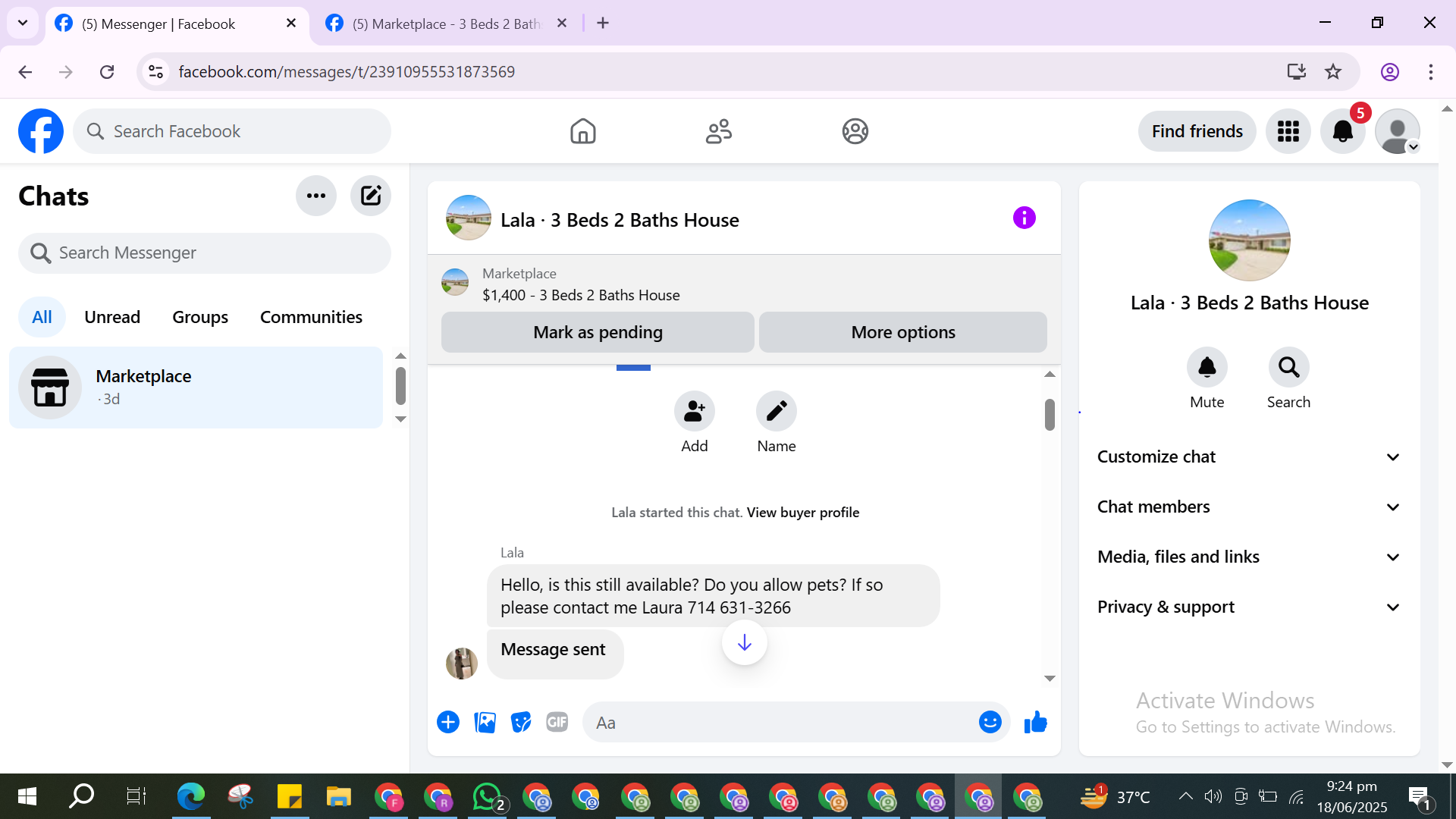Image resolution: width=1456 pixels, height=819 pixels.
Task: Open the emoji picker in message box
Action: 990,722
